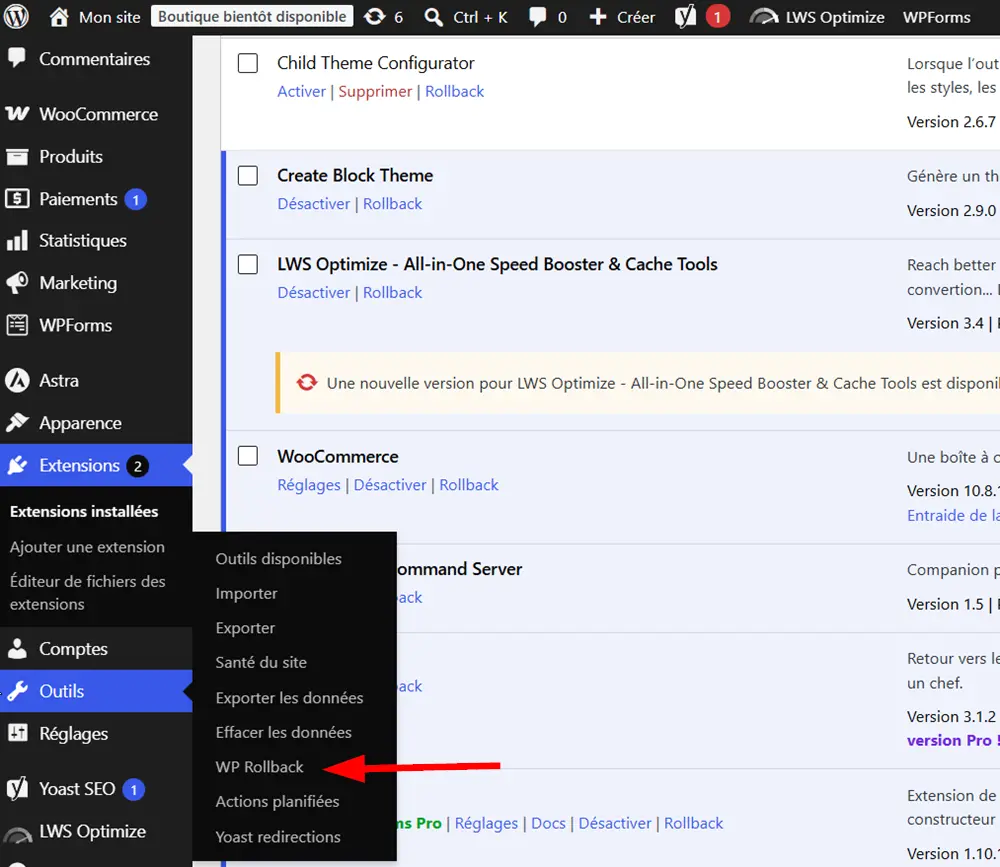The image size is (1000, 867).
Task: Click Rollback under Child Theme Configurator
Action: 455,91
